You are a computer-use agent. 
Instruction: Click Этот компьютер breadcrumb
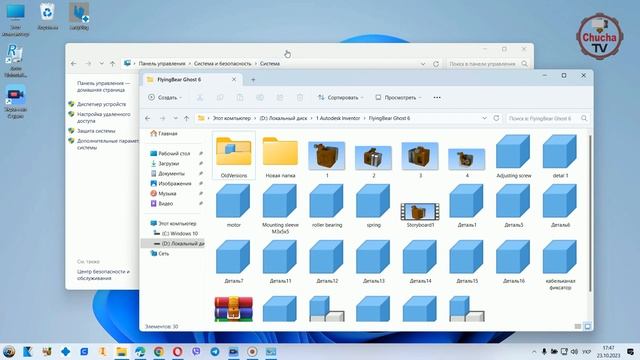click(x=231, y=118)
